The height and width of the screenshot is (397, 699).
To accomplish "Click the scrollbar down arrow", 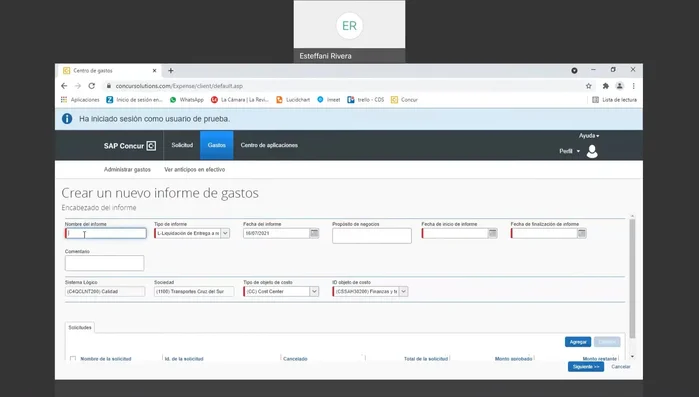I will point(632,357).
